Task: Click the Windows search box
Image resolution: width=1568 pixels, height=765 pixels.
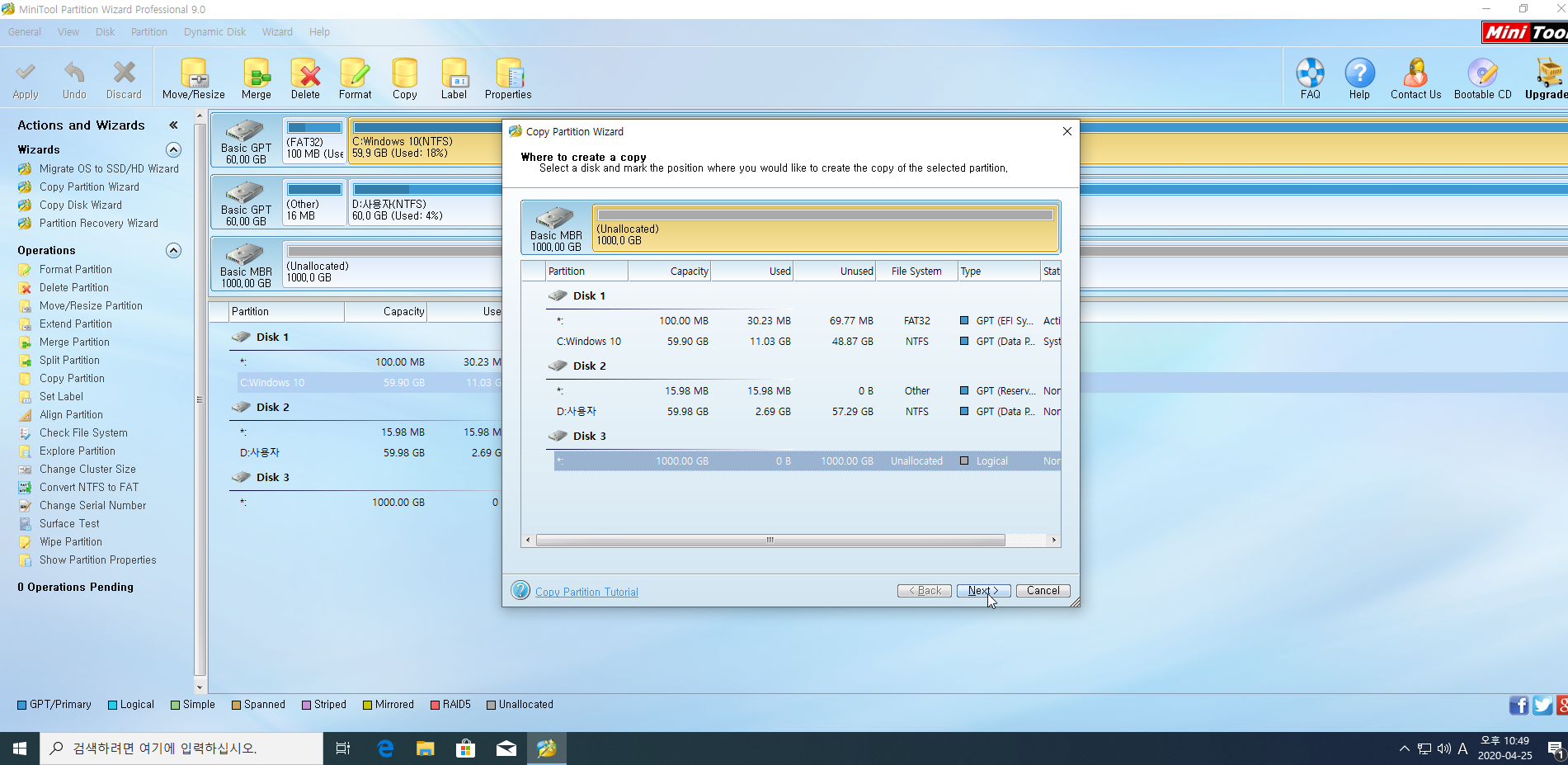Action: 181,748
